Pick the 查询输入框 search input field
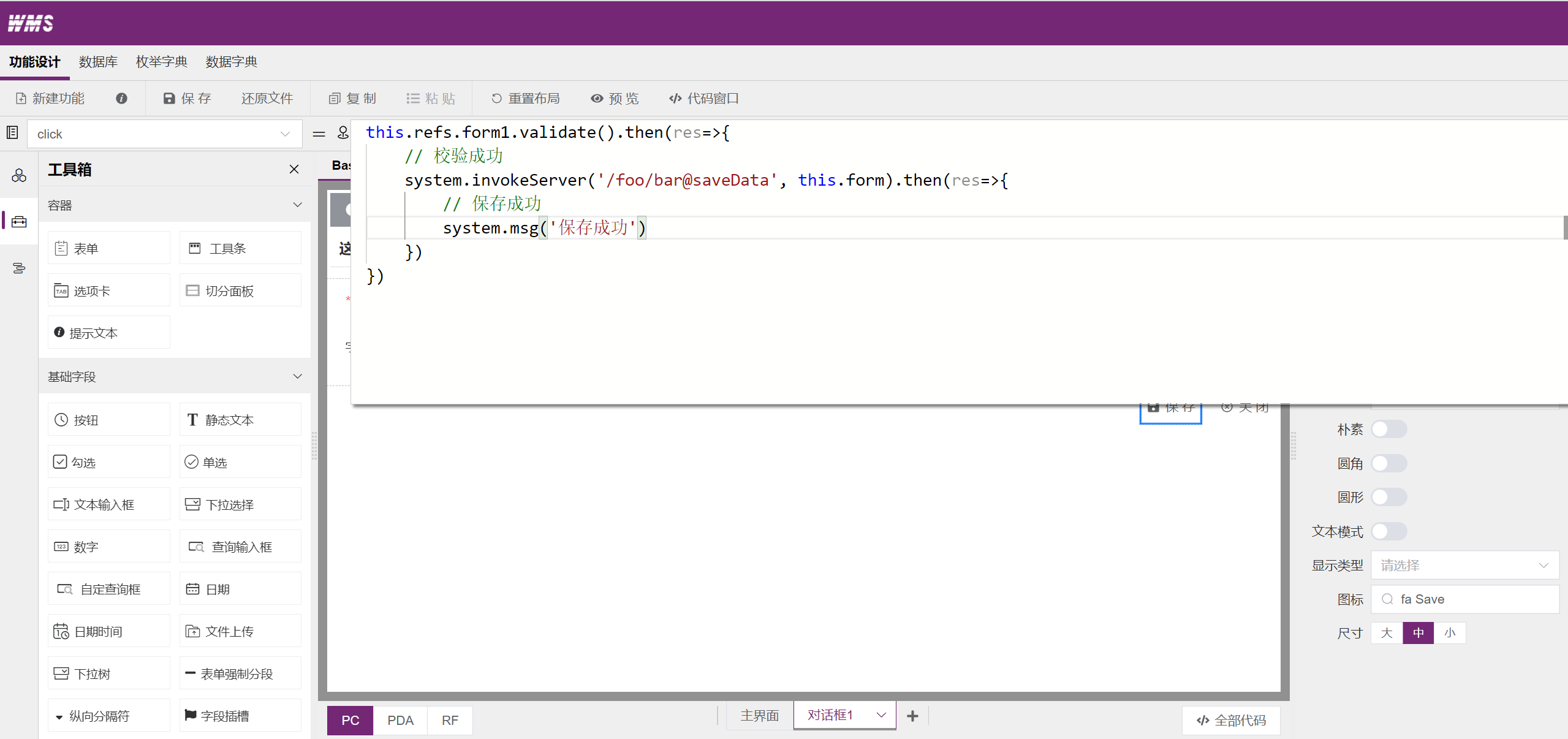 pos(240,547)
